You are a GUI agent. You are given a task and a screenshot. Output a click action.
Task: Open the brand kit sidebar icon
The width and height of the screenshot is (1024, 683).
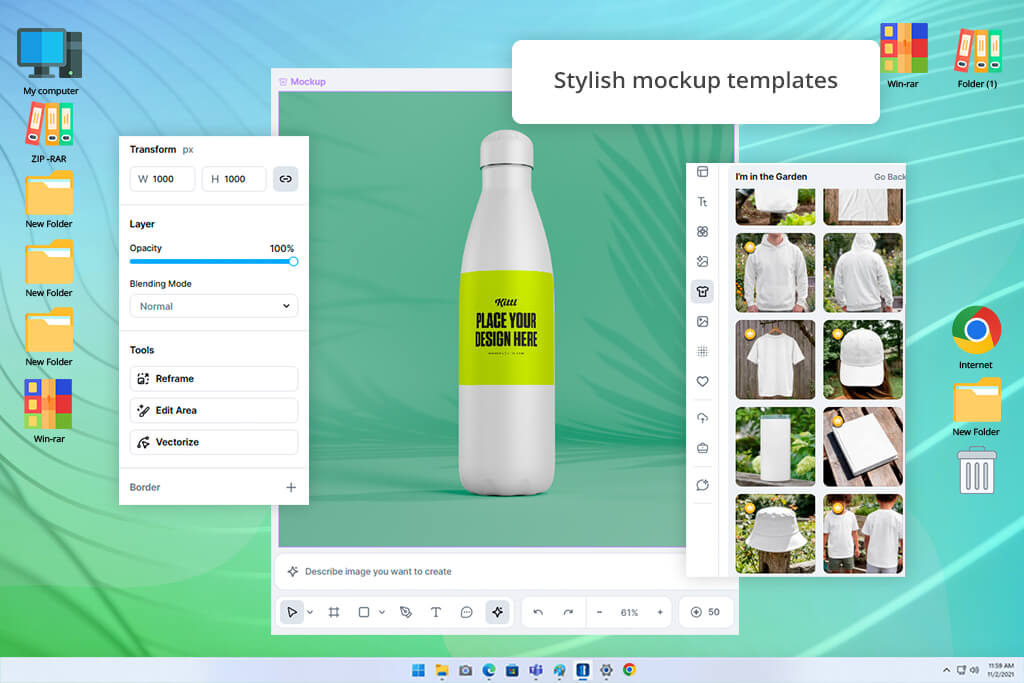(702, 448)
